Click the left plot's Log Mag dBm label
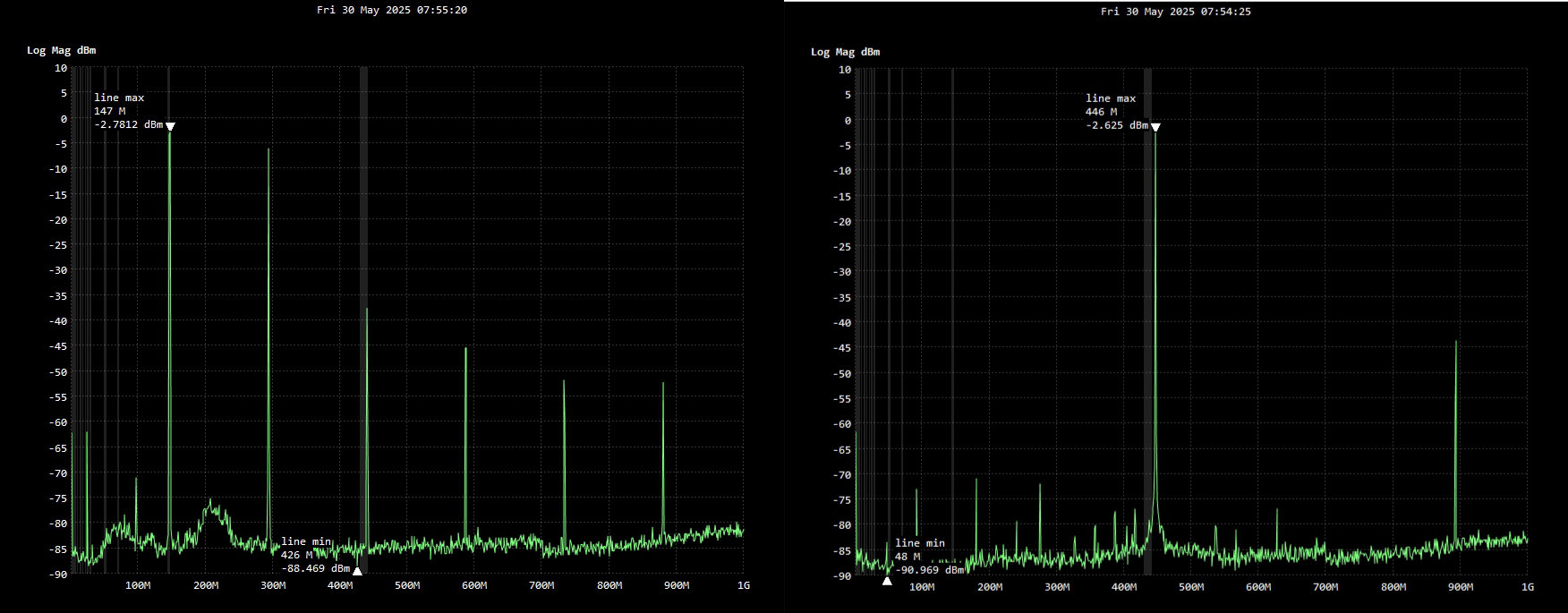 pyautogui.click(x=61, y=51)
